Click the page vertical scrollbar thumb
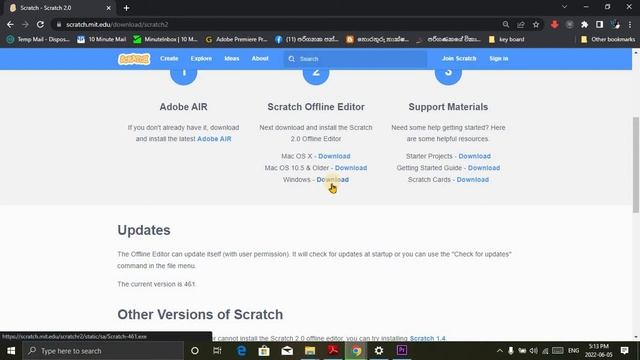This screenshot has height=360, width=640. coord(636,164)
